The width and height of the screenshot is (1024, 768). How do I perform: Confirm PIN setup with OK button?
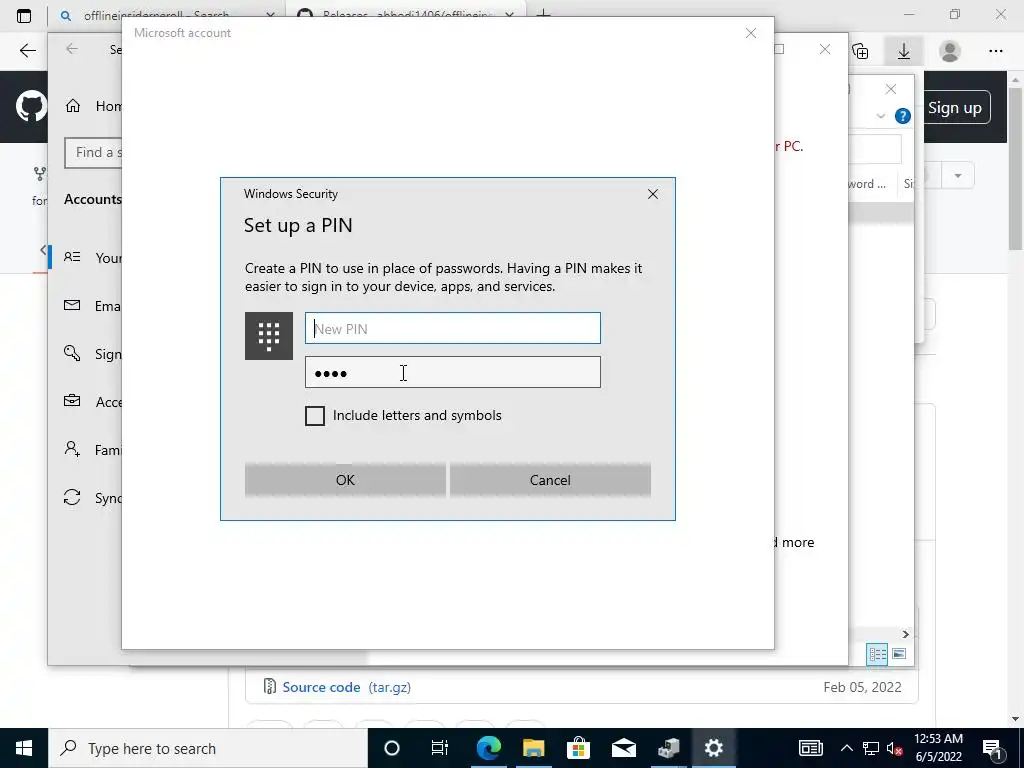coord(345,480)
